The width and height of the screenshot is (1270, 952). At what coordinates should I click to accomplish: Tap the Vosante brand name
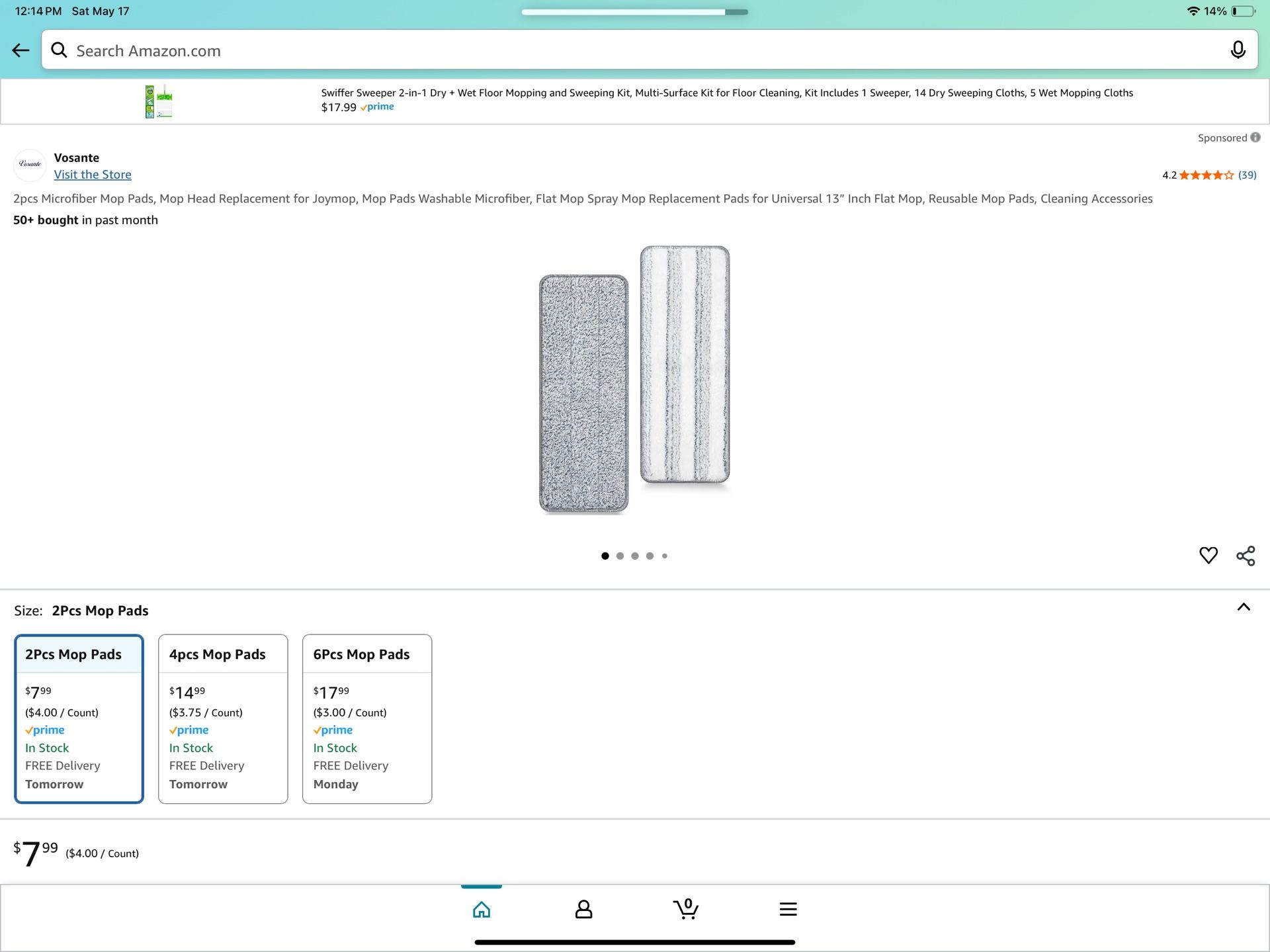[77, 157]
